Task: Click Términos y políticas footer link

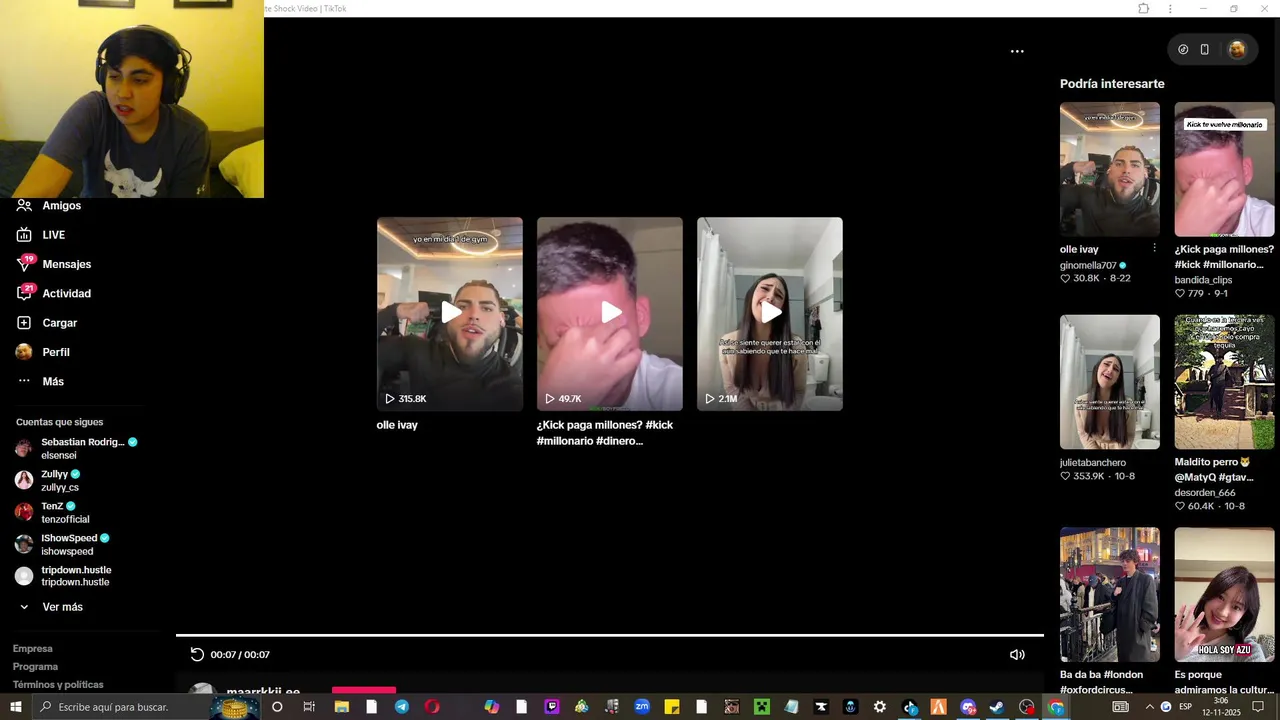Action: [58, 685]
